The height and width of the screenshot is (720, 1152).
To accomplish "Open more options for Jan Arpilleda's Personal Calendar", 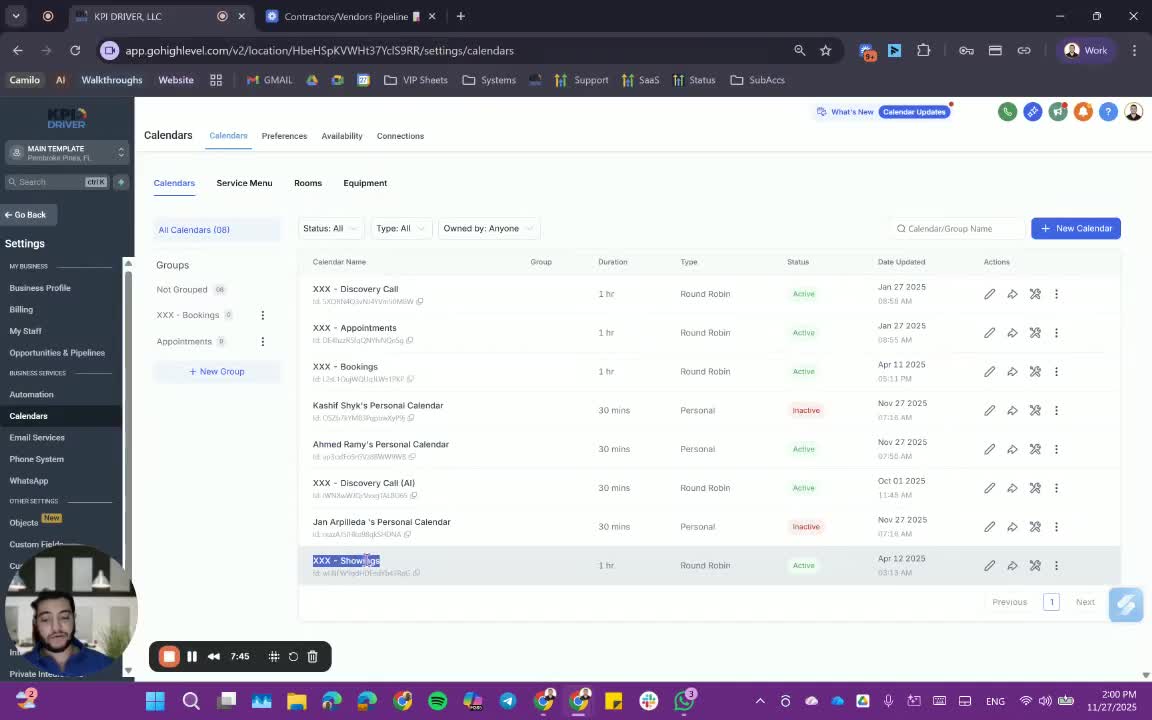I will pos(1056,527).
